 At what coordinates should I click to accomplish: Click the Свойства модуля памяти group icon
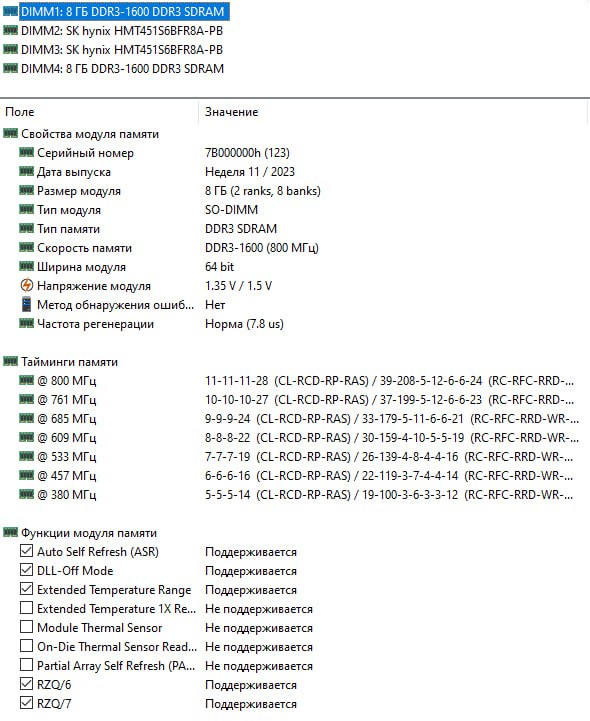click(10, 133)
